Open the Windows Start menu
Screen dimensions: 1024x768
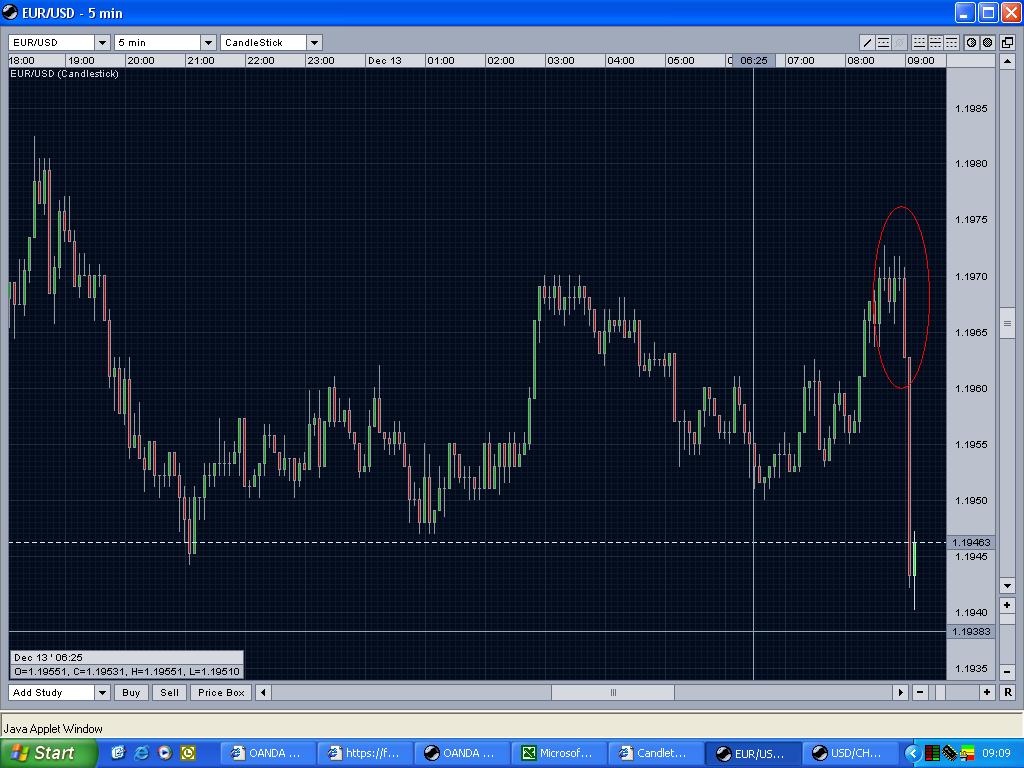48,753
